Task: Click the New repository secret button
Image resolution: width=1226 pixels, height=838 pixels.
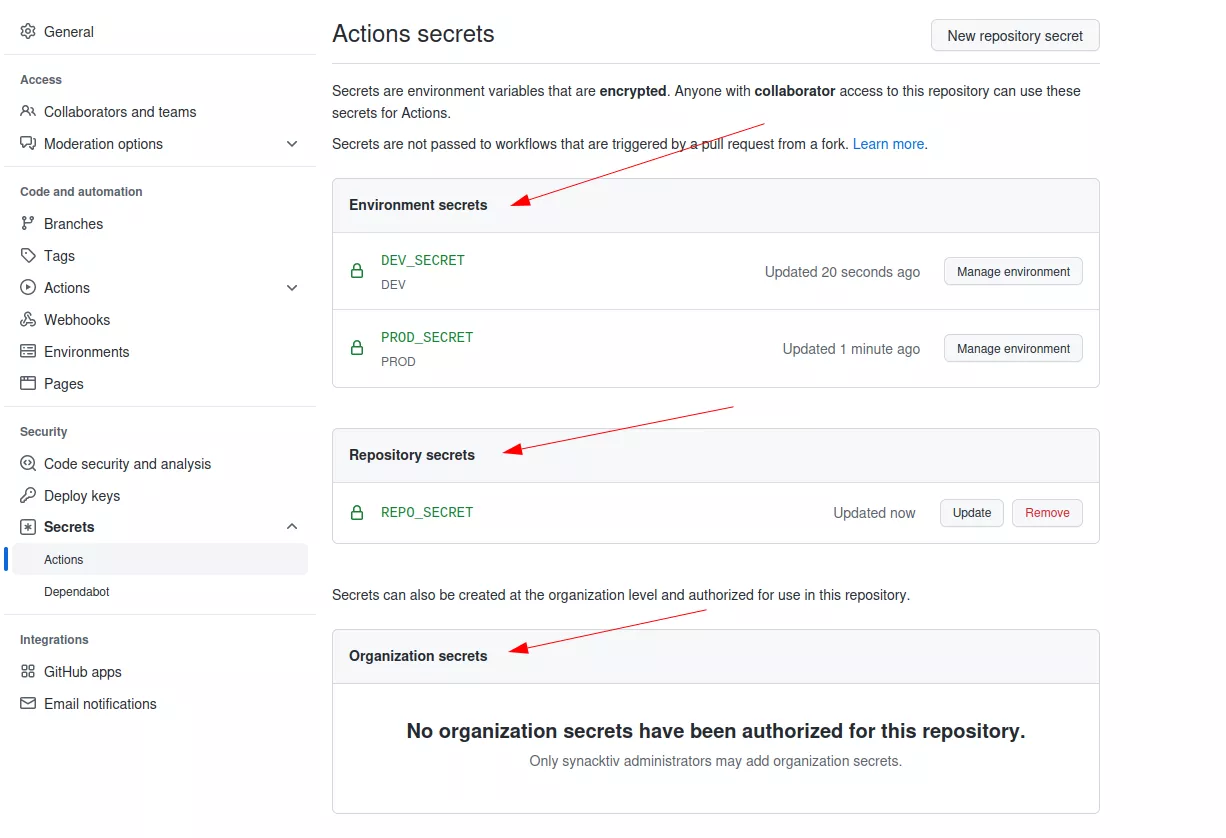Action: click(x=1015, y=36)
